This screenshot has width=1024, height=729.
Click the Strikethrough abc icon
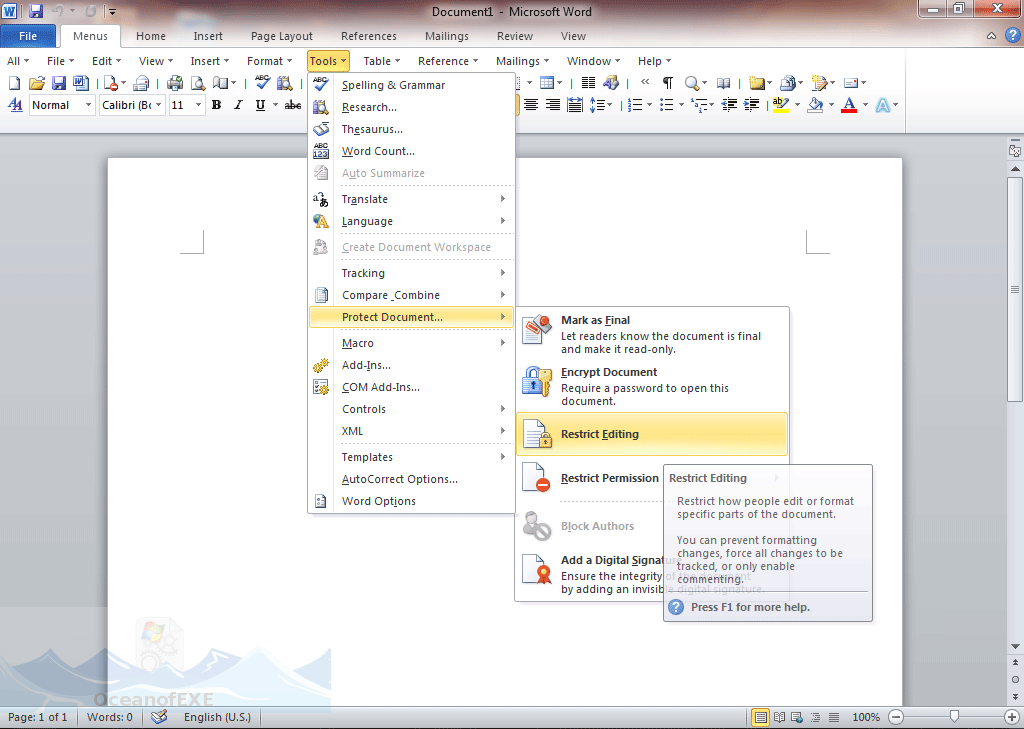[293, 105]
